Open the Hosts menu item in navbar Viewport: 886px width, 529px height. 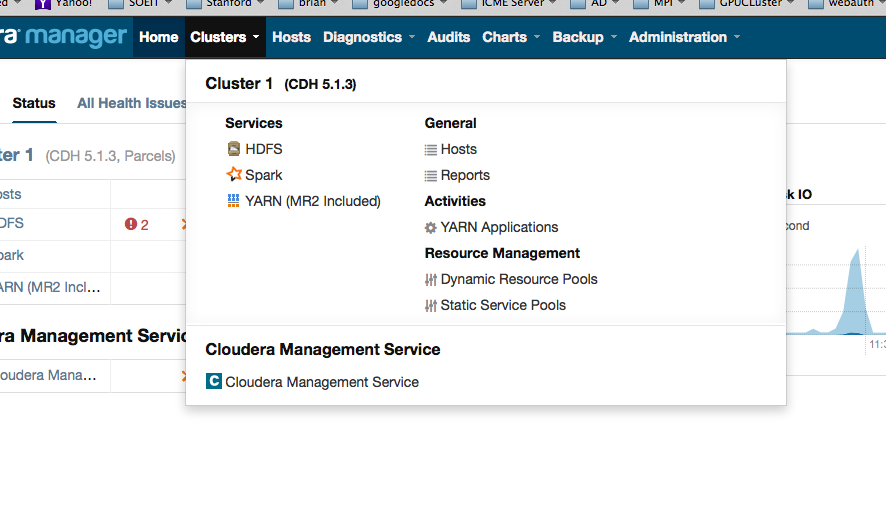(x=292, y=37)
